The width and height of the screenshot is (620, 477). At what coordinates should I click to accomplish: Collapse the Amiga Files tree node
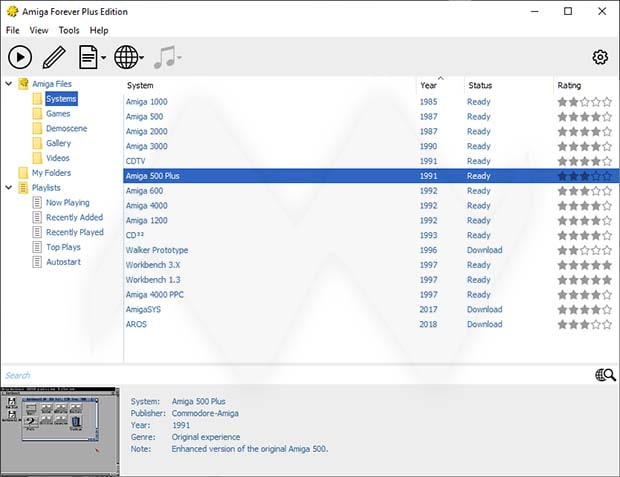9,84
